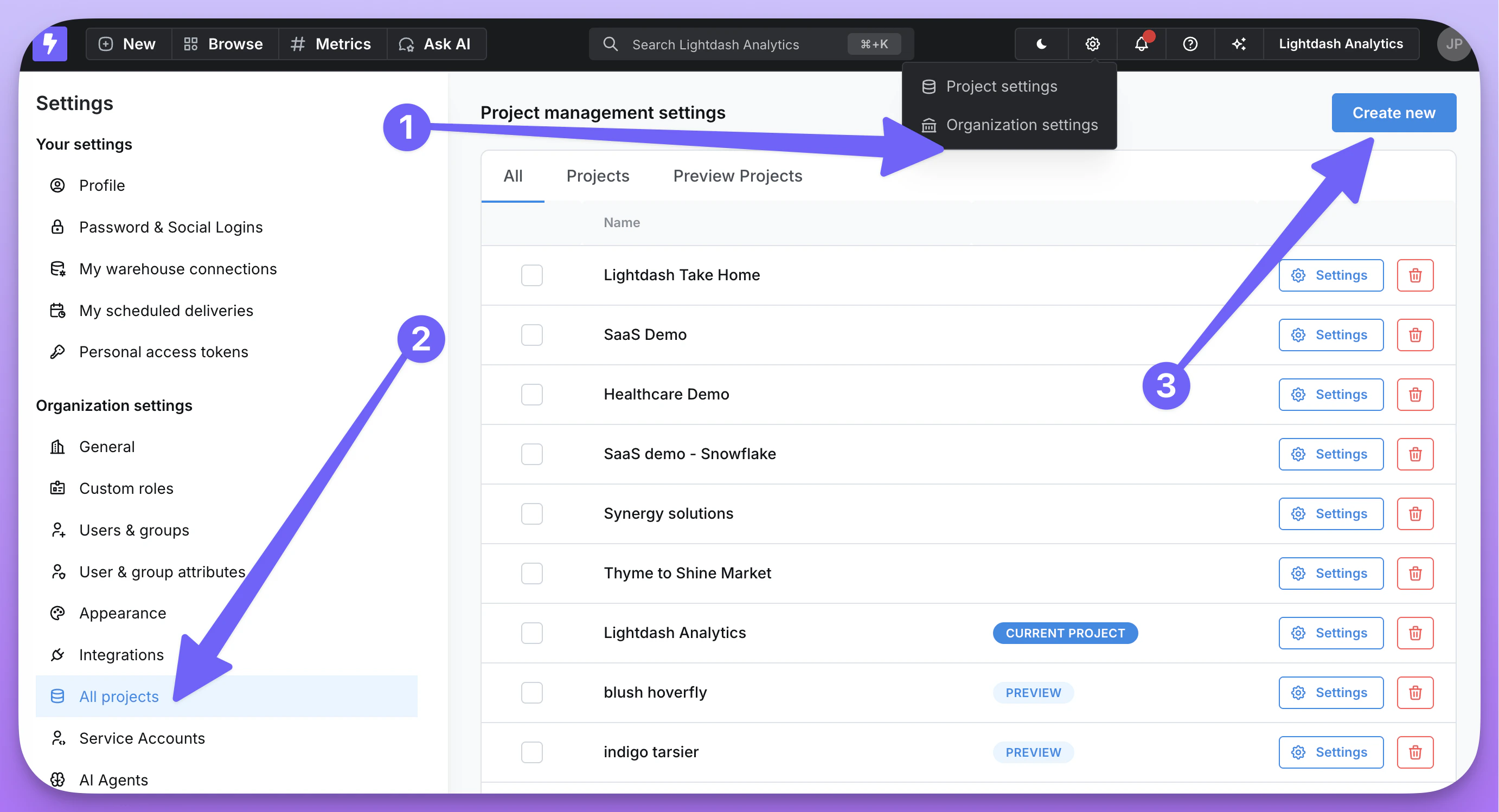The width and height of the screenshot is (1499, 812).
Task: Open Service Accounts in the sidebar
Action: point(142,738)
